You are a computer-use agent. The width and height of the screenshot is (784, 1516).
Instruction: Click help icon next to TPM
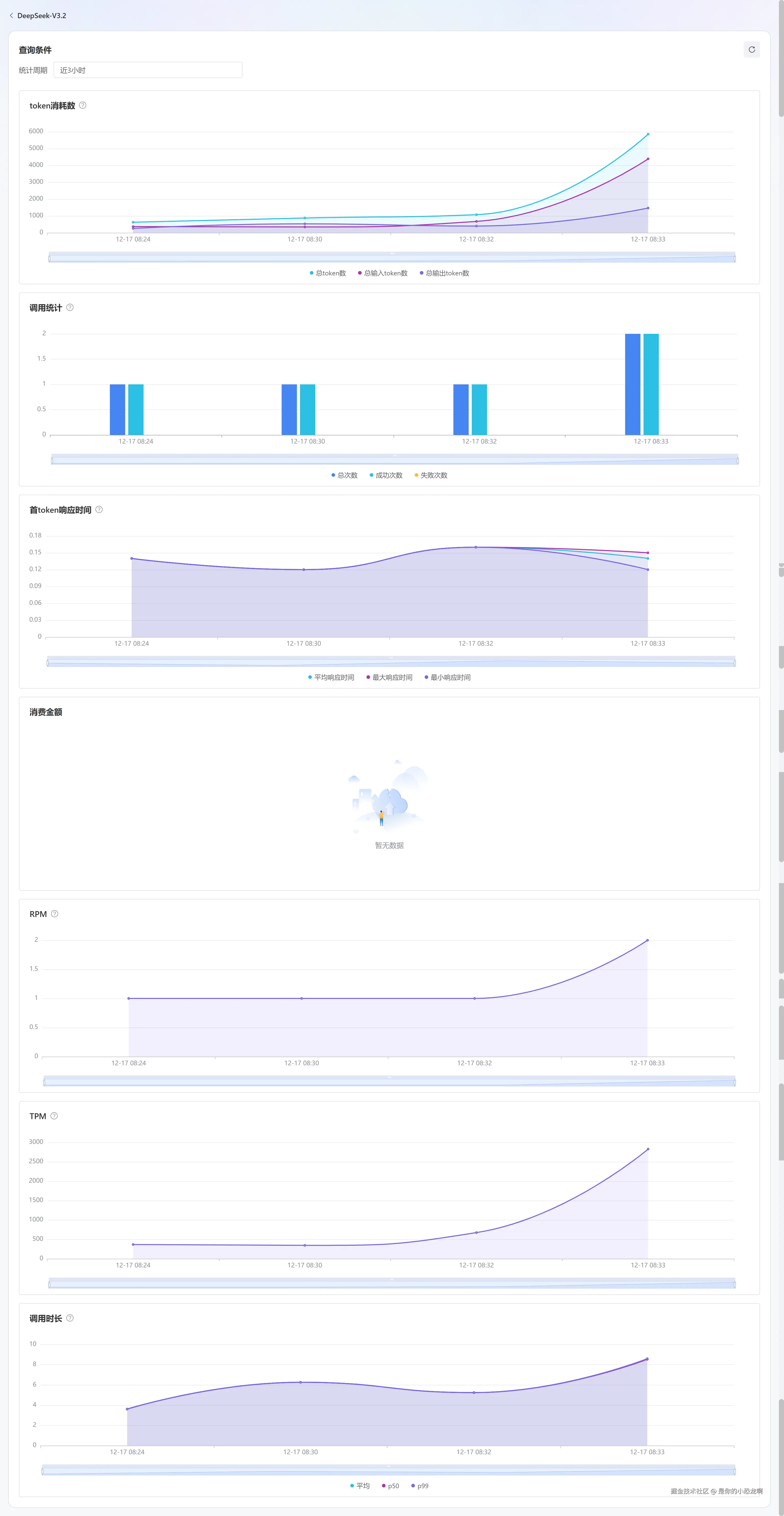(54, 1116)
